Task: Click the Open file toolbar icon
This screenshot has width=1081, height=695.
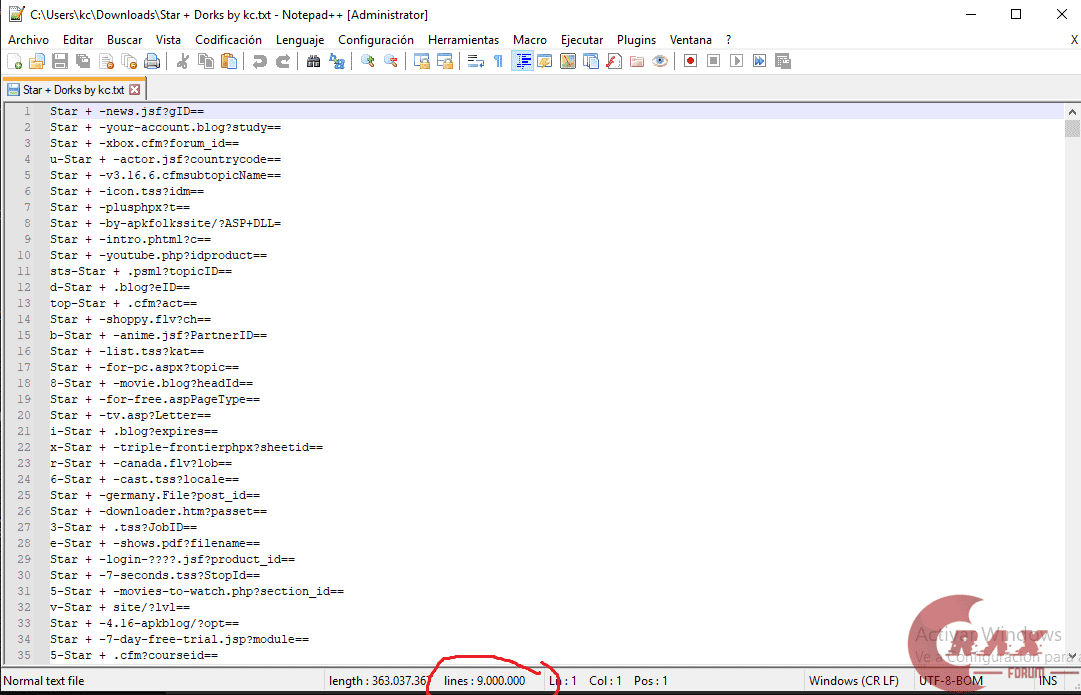Action: tap(37, 61)
